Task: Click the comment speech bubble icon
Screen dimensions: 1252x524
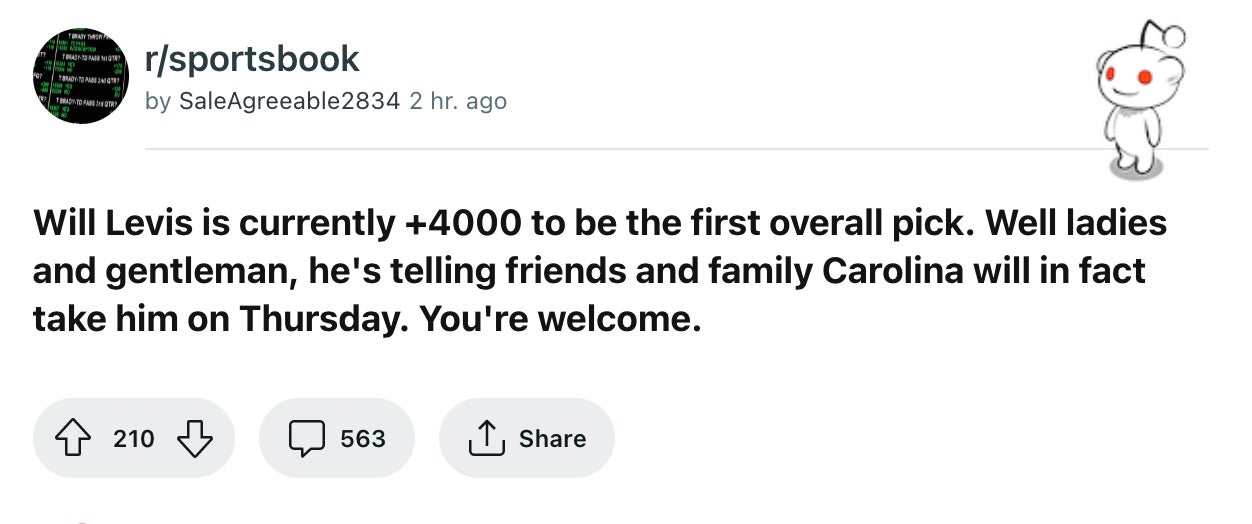Action: [x=304, y=438]
